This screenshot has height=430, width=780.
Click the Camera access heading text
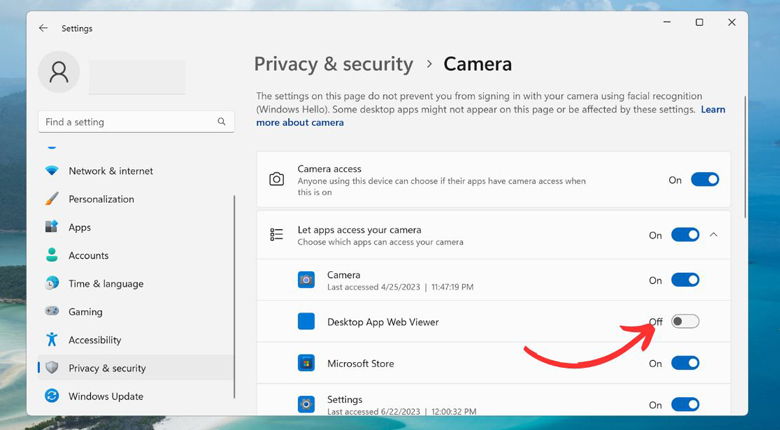click(x=329, y=169)
